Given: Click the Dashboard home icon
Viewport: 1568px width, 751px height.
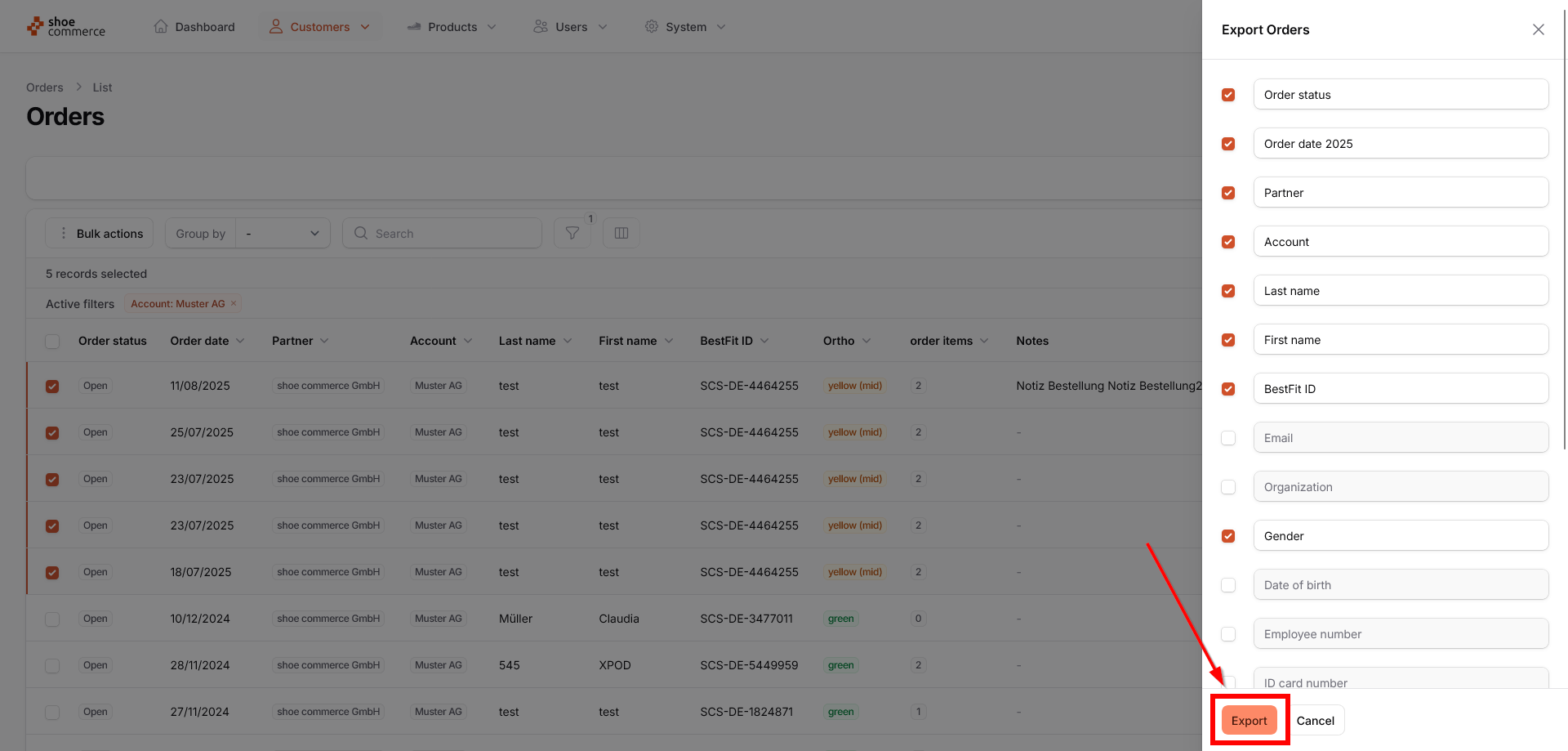Looking at the screenshot, I should click(x=161, y=27).
